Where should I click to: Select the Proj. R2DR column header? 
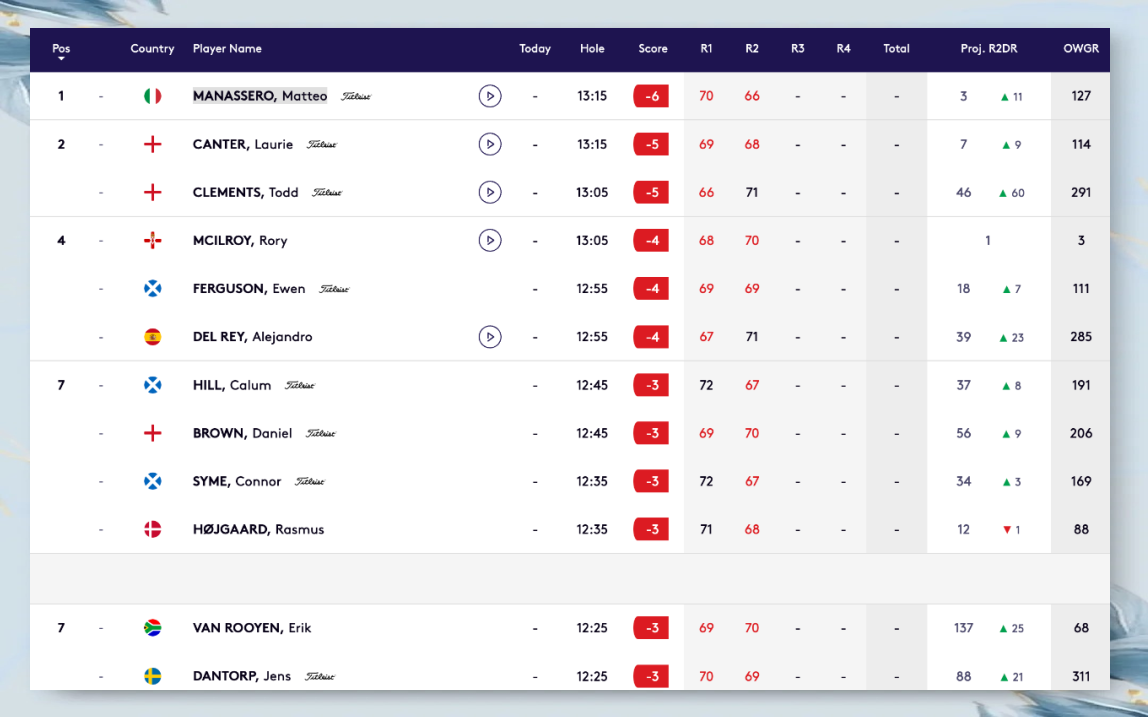[x=988, y=49]
